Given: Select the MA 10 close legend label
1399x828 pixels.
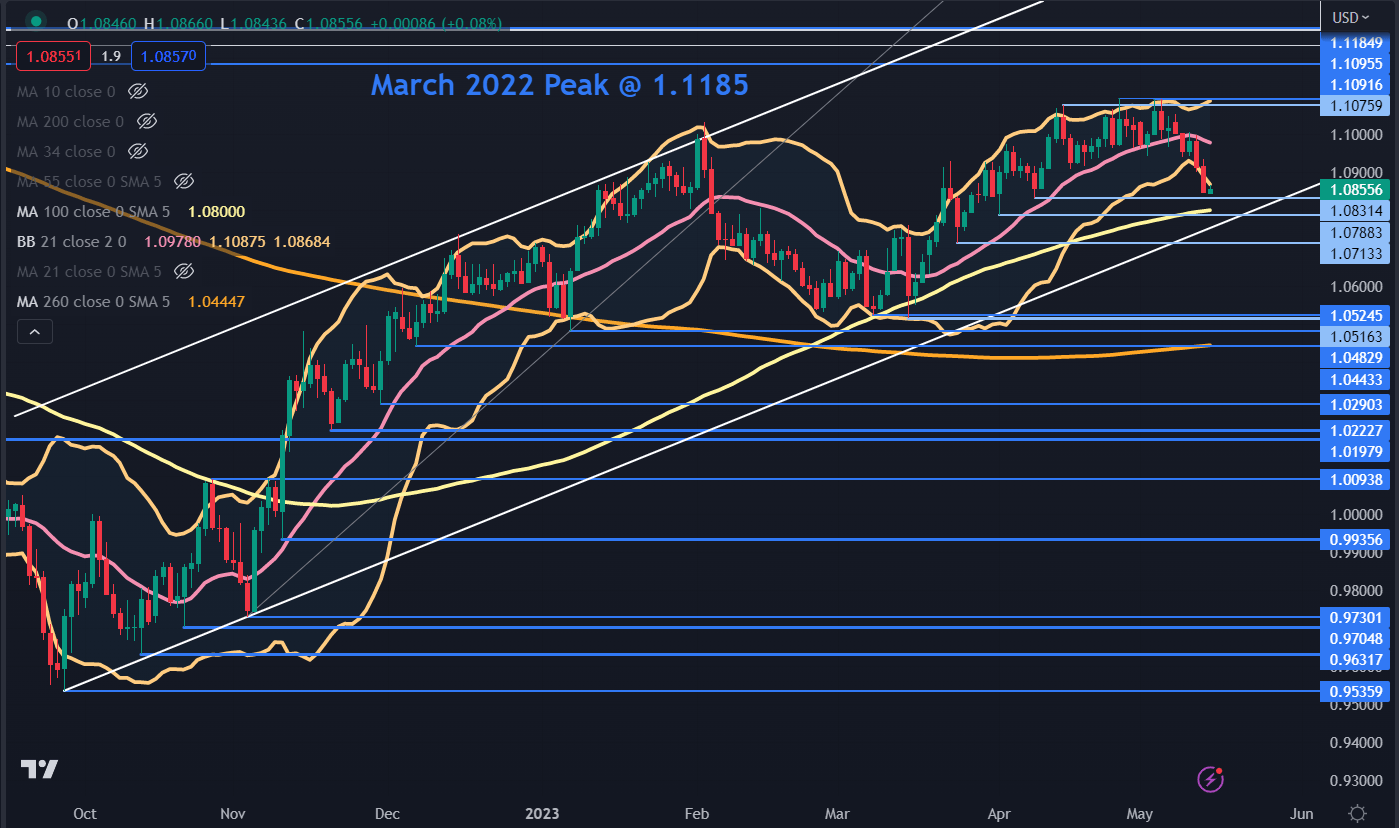Looking at the screenshot, I should coord(66,91).
